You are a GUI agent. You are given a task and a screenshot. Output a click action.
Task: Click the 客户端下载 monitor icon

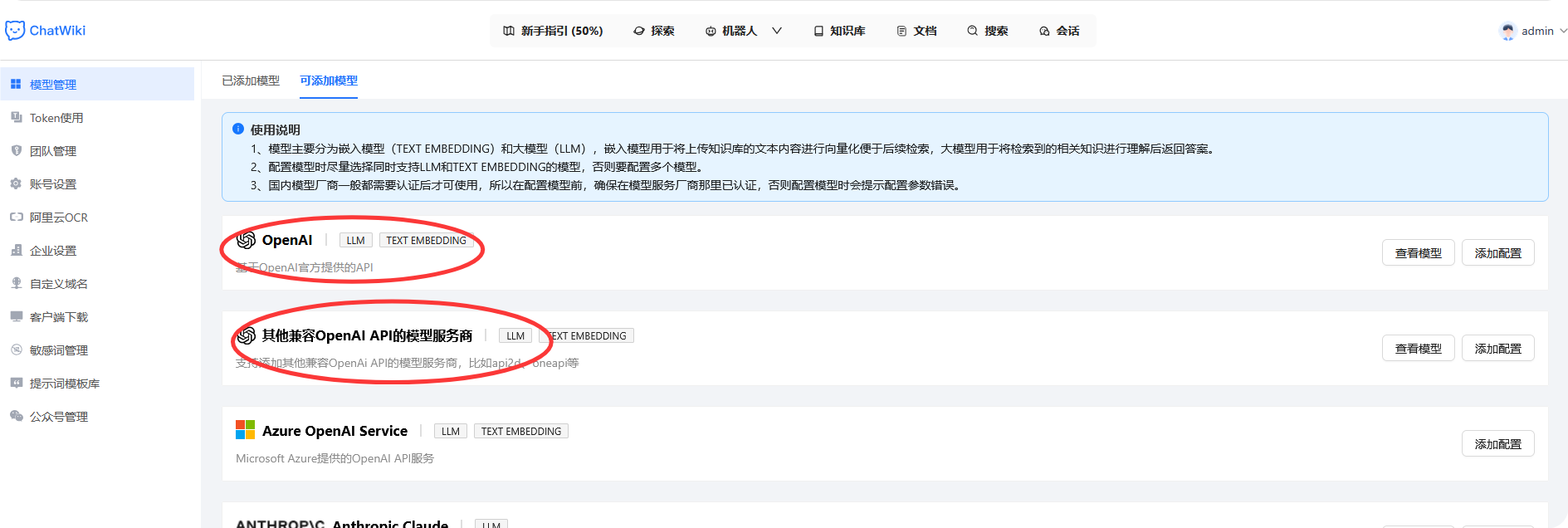(16, 316)
